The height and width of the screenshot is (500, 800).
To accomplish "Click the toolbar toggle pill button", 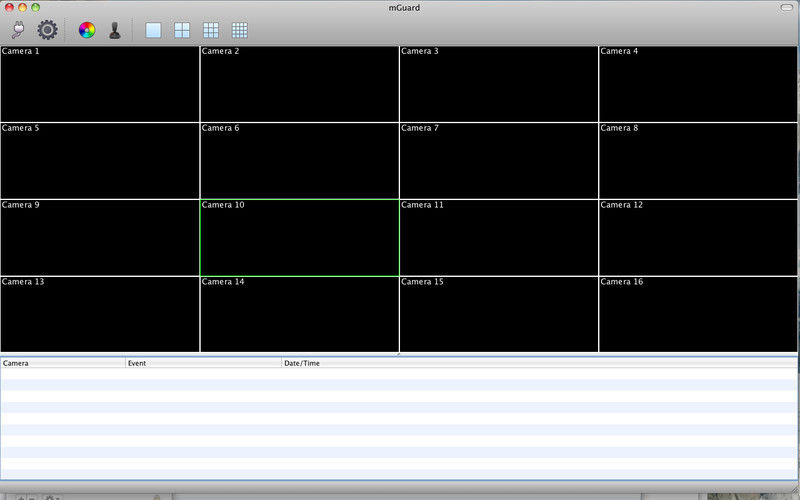I will click(x=787, y=7).
